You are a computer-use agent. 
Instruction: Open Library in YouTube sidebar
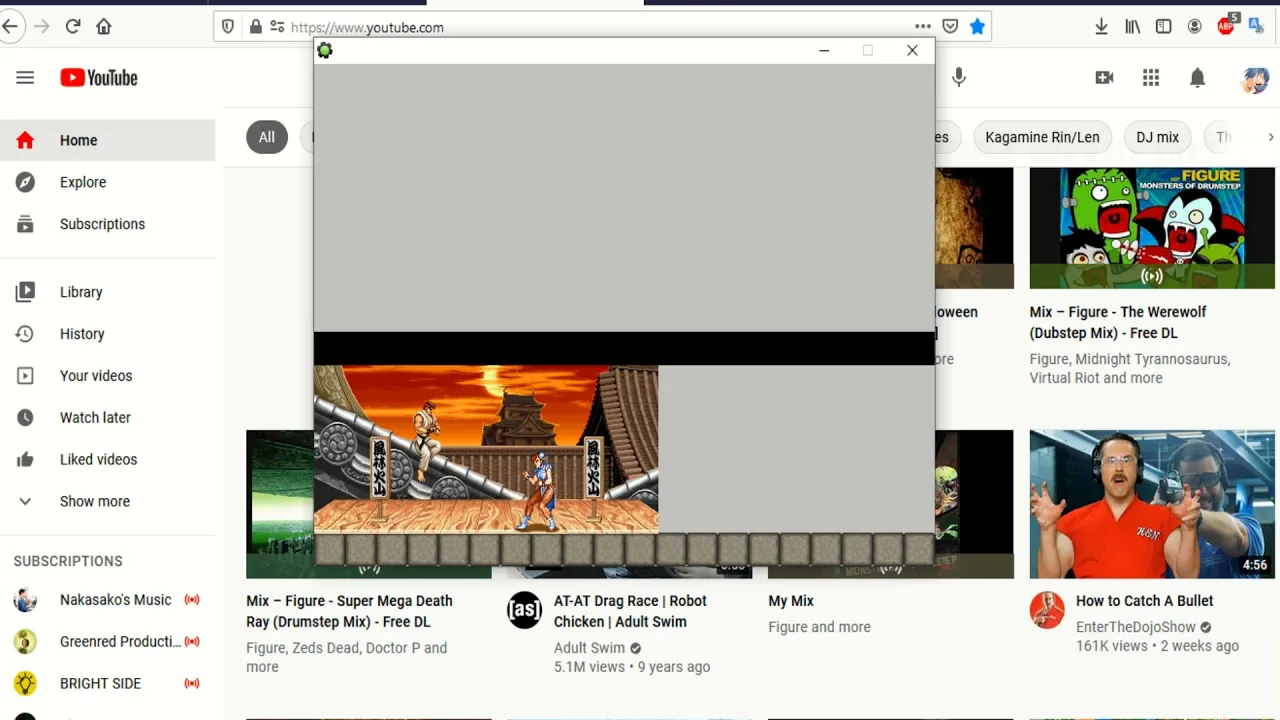(107, 292)
